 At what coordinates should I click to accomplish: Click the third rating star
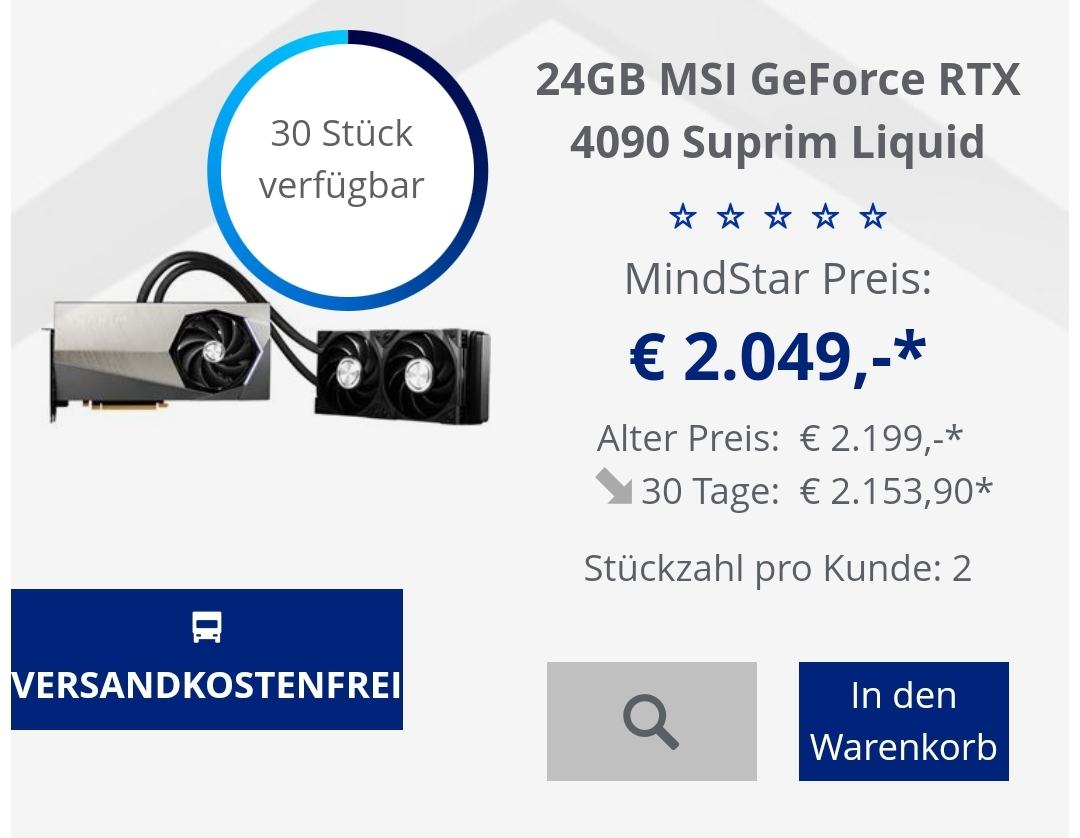(x=778, y=216)
